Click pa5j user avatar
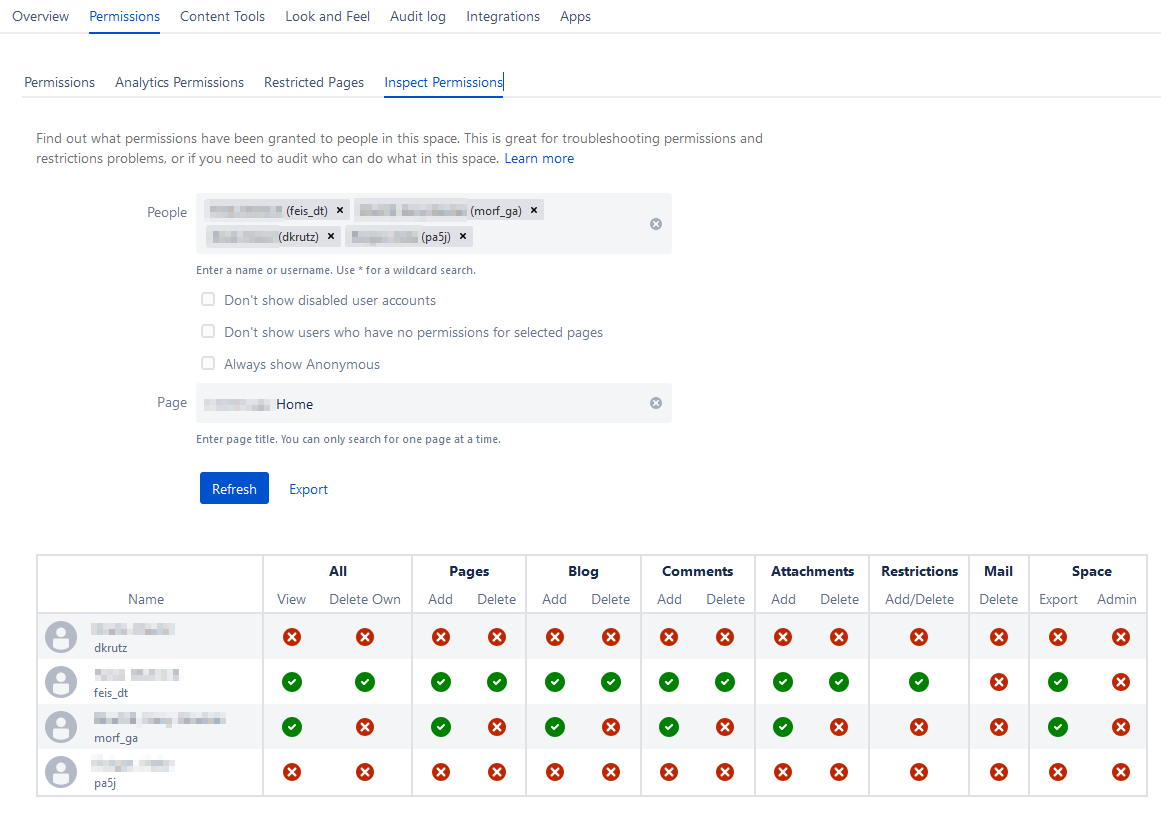 pos(61,772)
